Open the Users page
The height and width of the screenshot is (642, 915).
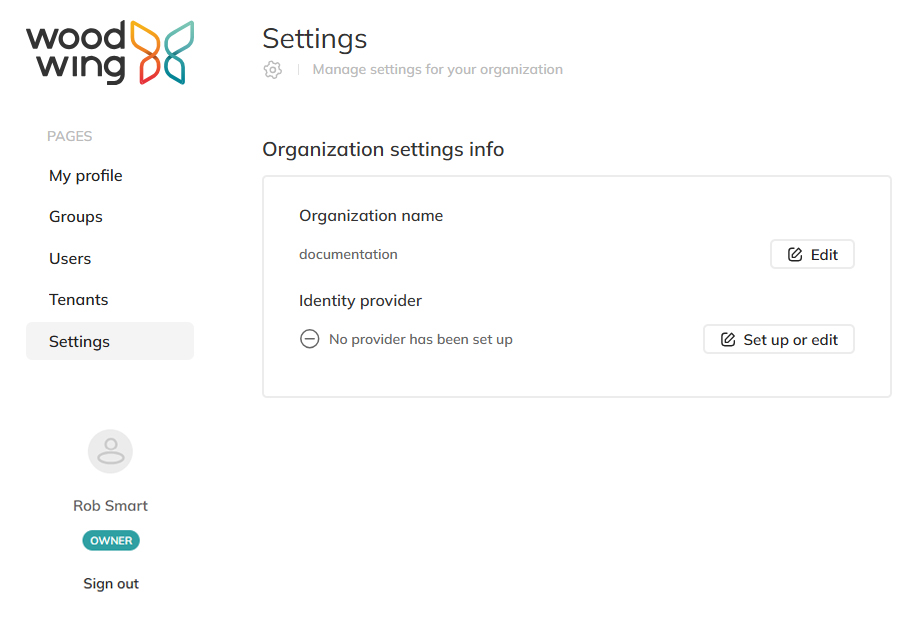pyautogui.click(x=70, y=259)
